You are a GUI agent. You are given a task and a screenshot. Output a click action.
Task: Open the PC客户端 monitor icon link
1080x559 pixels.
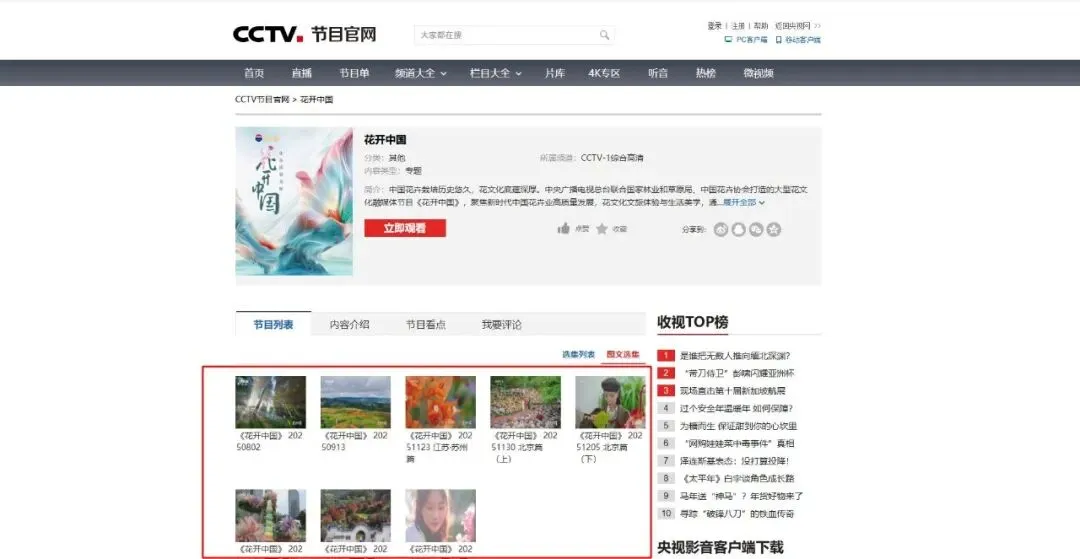tap(728, 40)
